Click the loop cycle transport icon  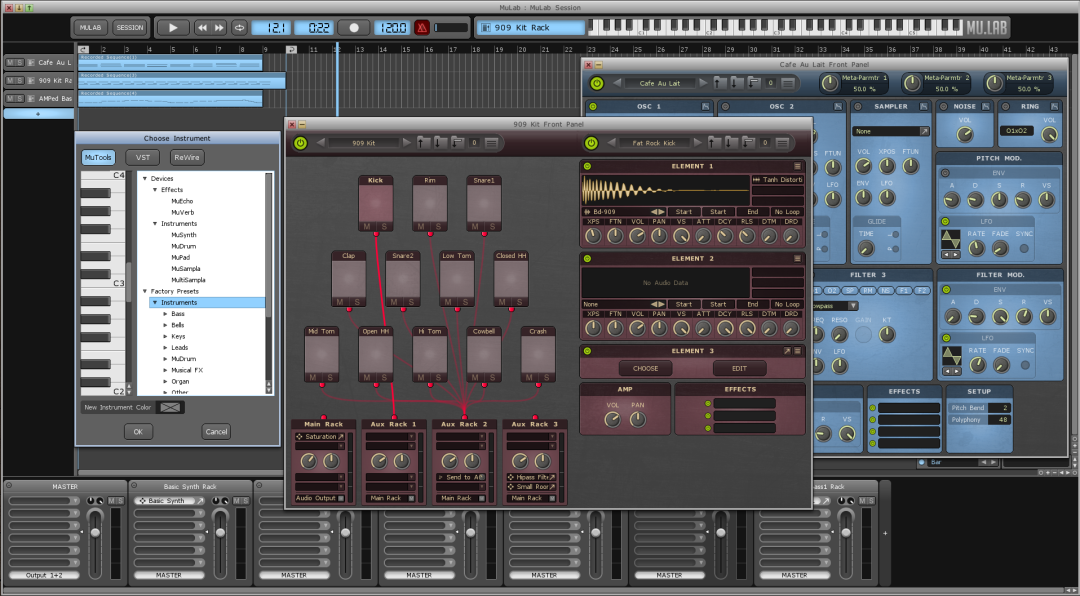coord(239,28)
